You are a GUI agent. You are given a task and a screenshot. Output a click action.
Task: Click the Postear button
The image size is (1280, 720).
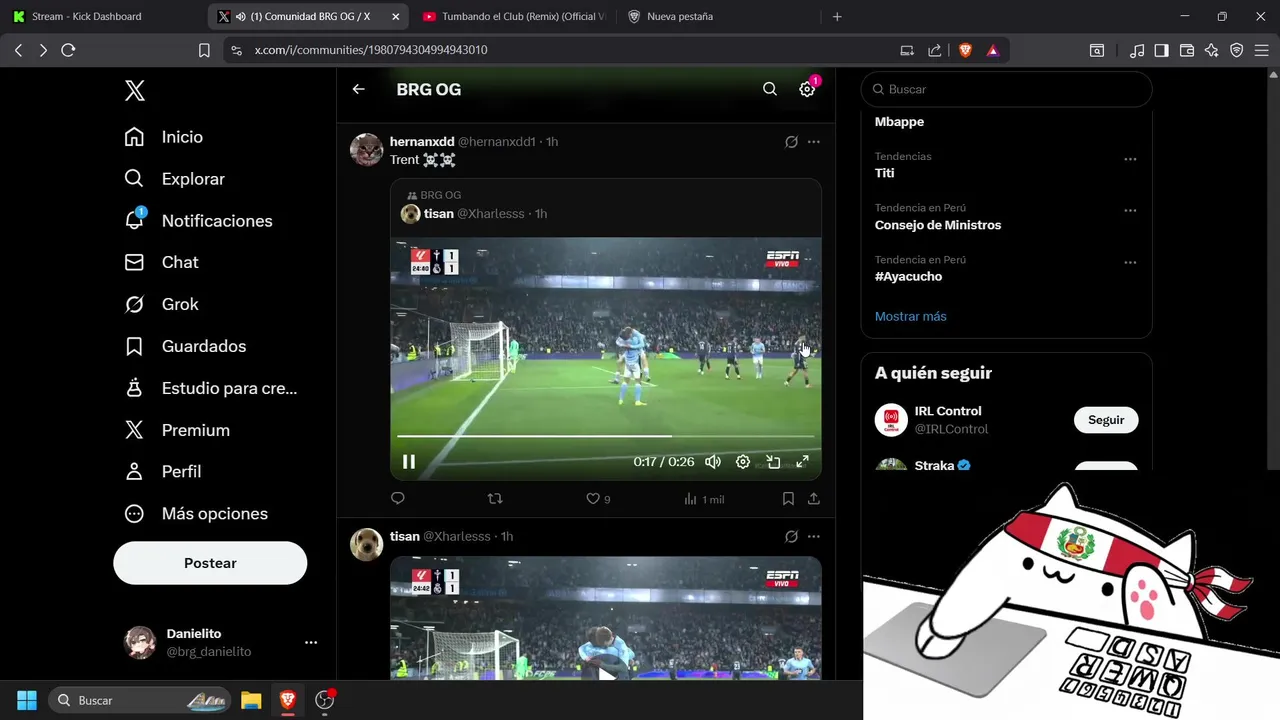(x=210, y=563)
